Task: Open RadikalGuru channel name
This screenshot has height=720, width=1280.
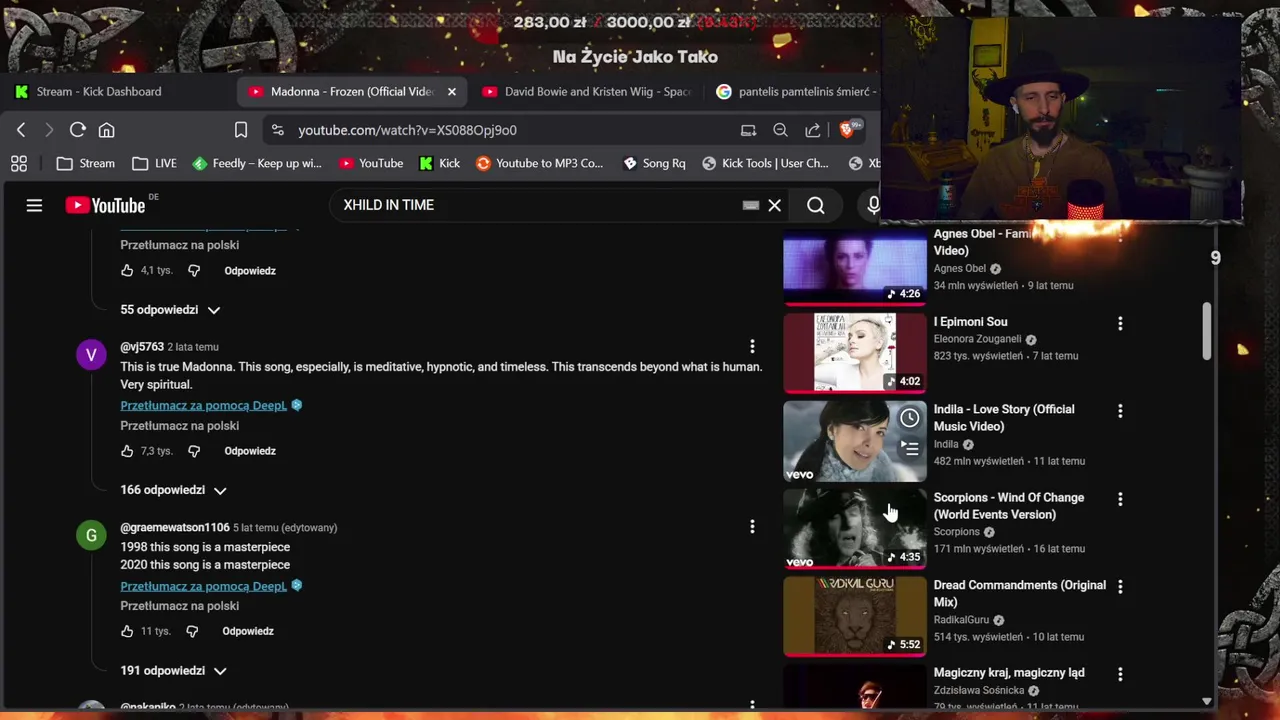Action: pyautogui.click(x=961, y=620)
